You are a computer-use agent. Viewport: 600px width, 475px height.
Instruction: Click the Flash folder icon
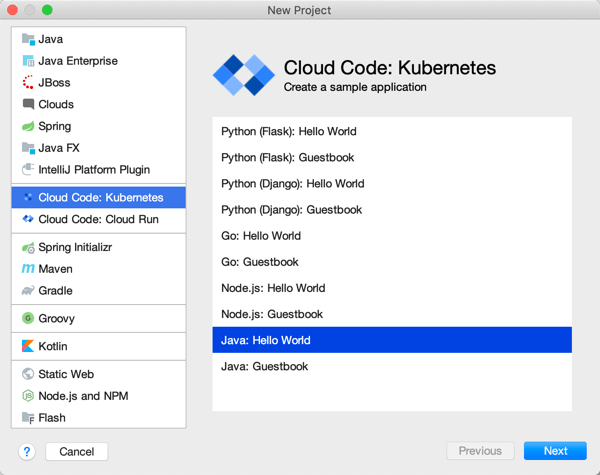(28, 418)
